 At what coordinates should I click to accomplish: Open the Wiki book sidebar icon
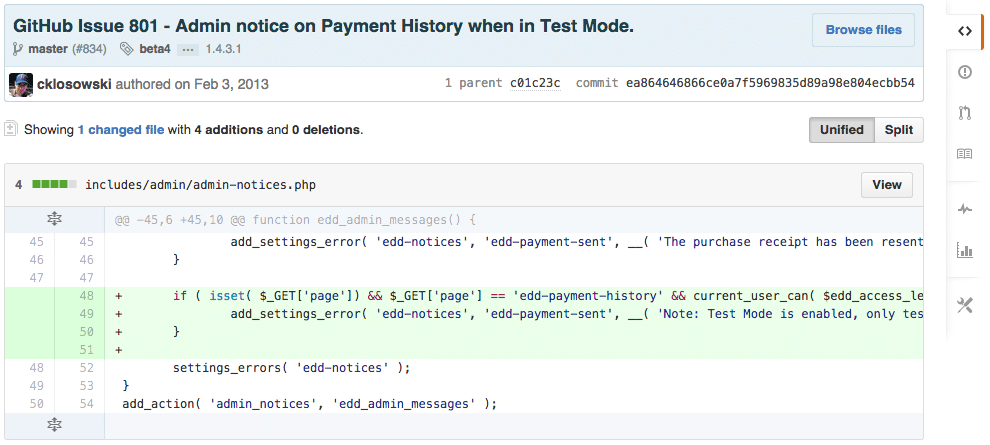964,154
